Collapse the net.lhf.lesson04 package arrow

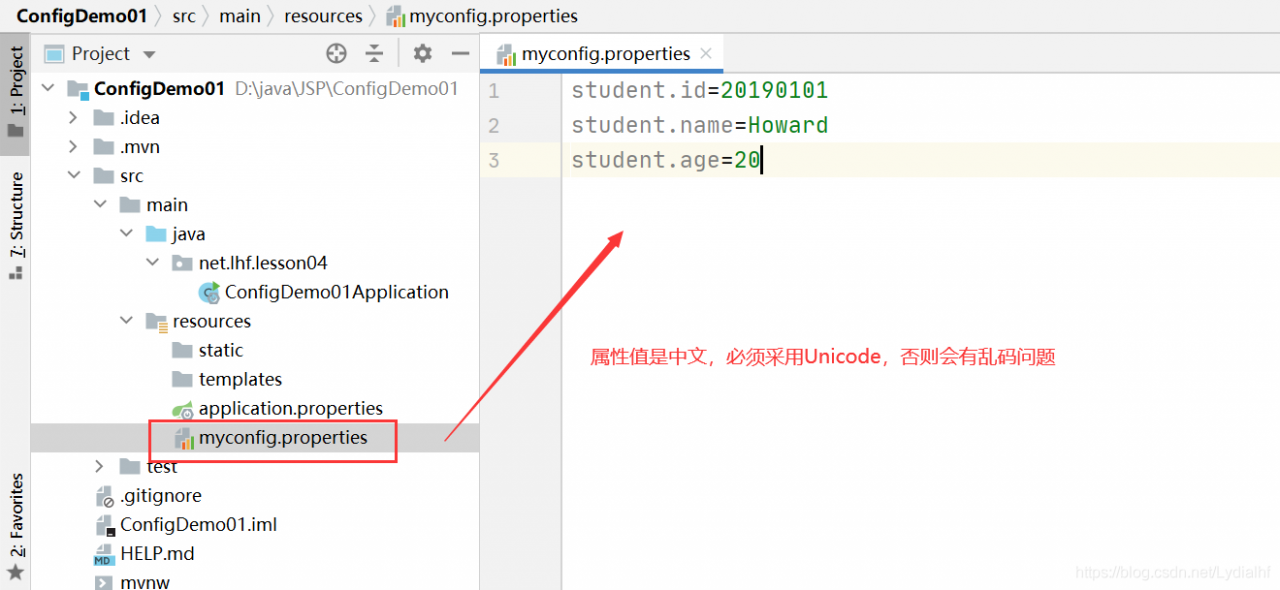(151, 262)
